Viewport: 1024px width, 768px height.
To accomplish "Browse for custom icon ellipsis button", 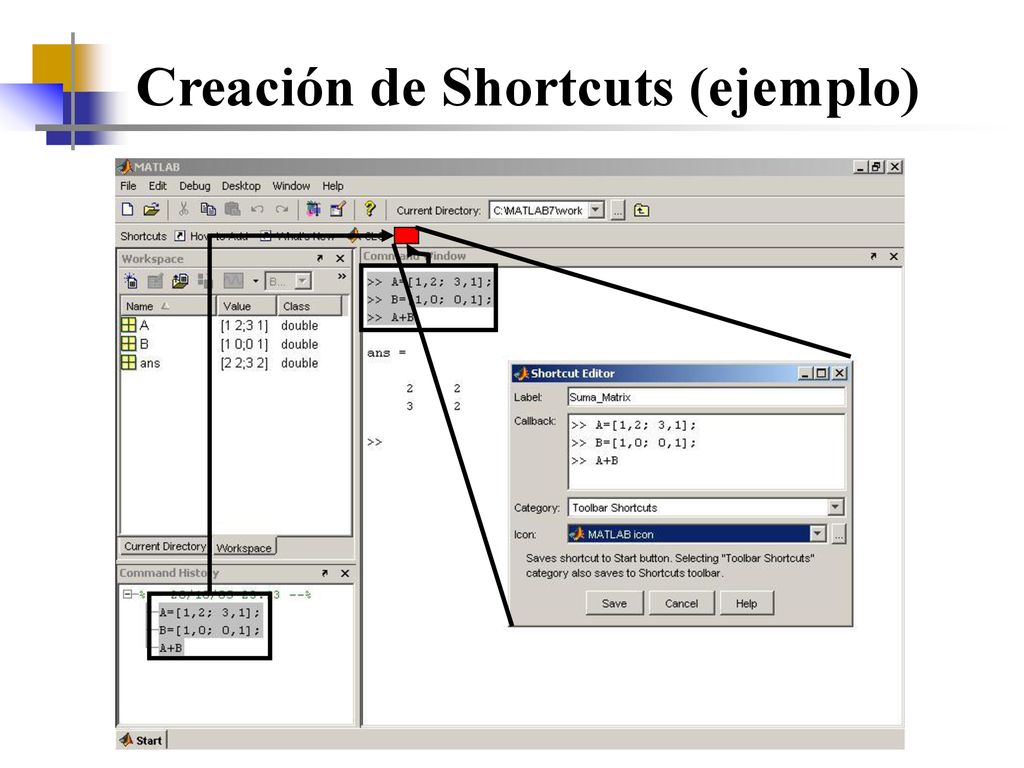I will (x=839, y=534).
